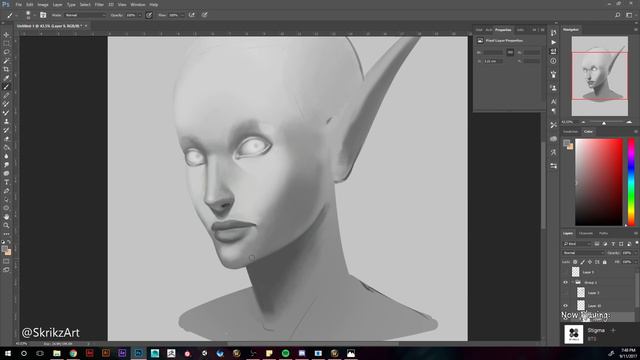This screenshot has width=640, height=360.
Task: Enable airbrush mode in options bar
Action: (x=191, y=15)
